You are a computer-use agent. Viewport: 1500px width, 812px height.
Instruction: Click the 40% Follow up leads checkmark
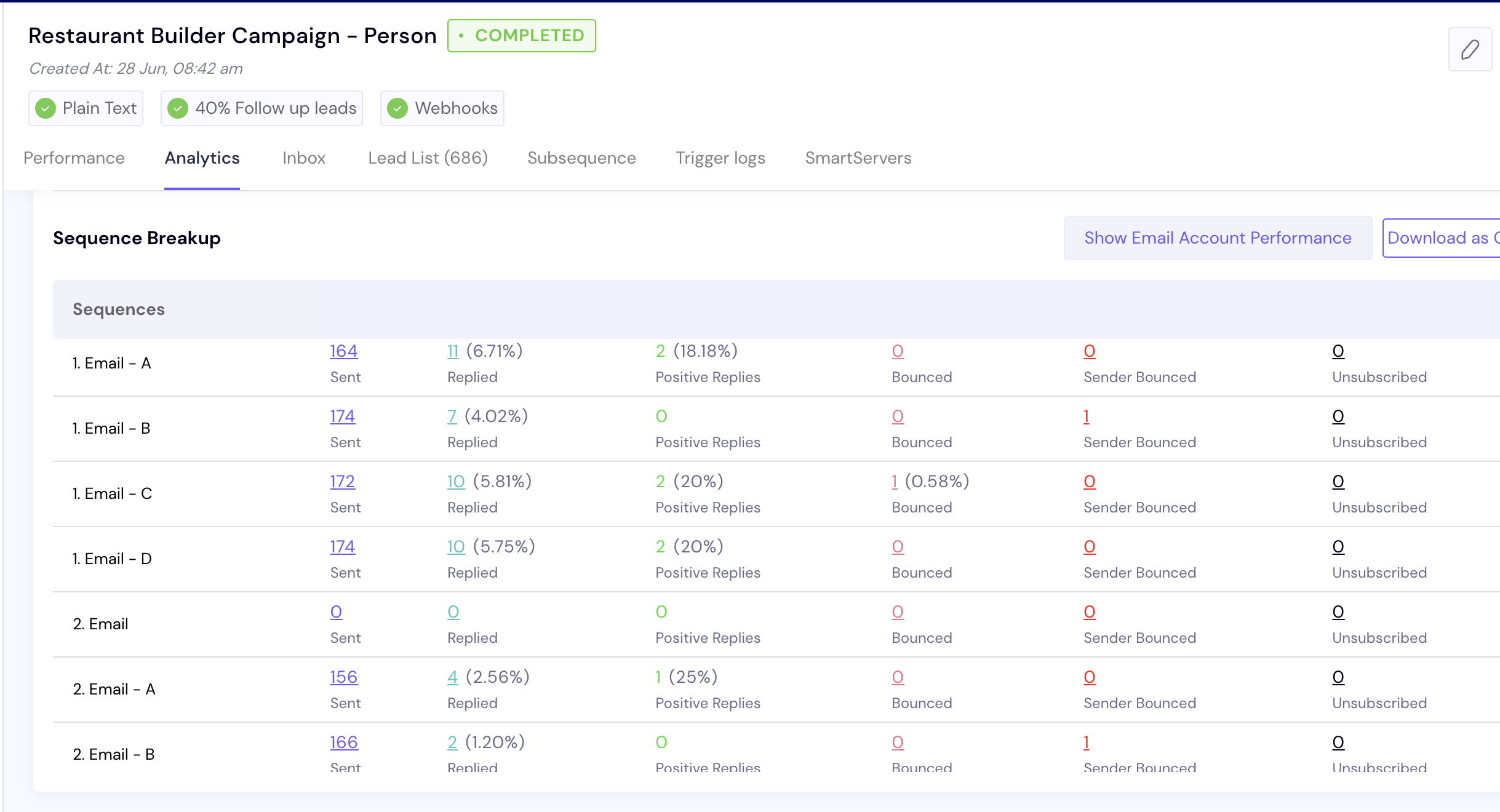(x=178, y=108)
